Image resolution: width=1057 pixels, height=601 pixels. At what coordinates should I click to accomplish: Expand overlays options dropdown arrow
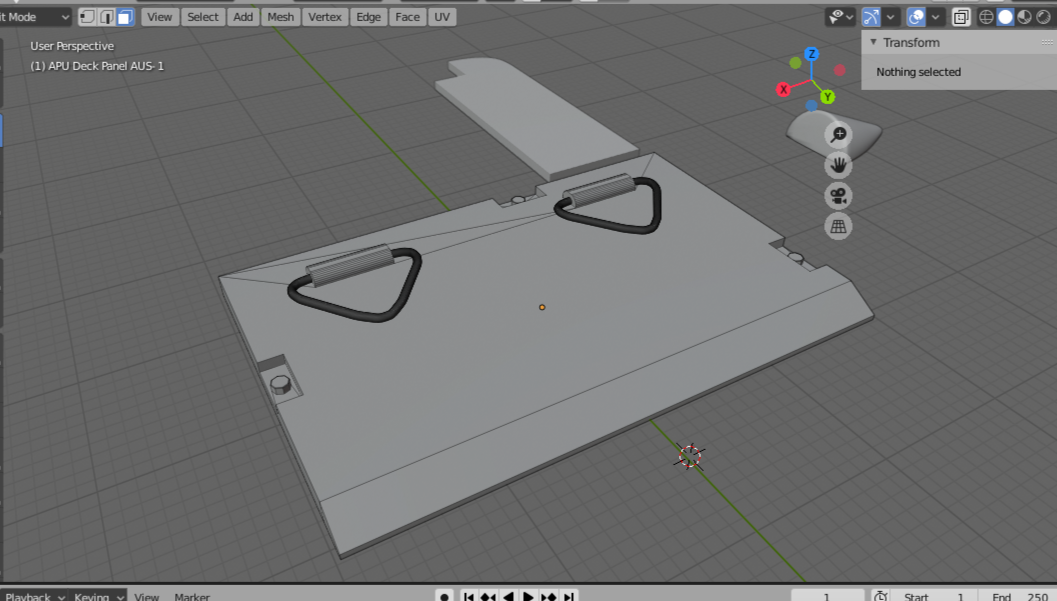pyautogui.click(x=936, y=17)
